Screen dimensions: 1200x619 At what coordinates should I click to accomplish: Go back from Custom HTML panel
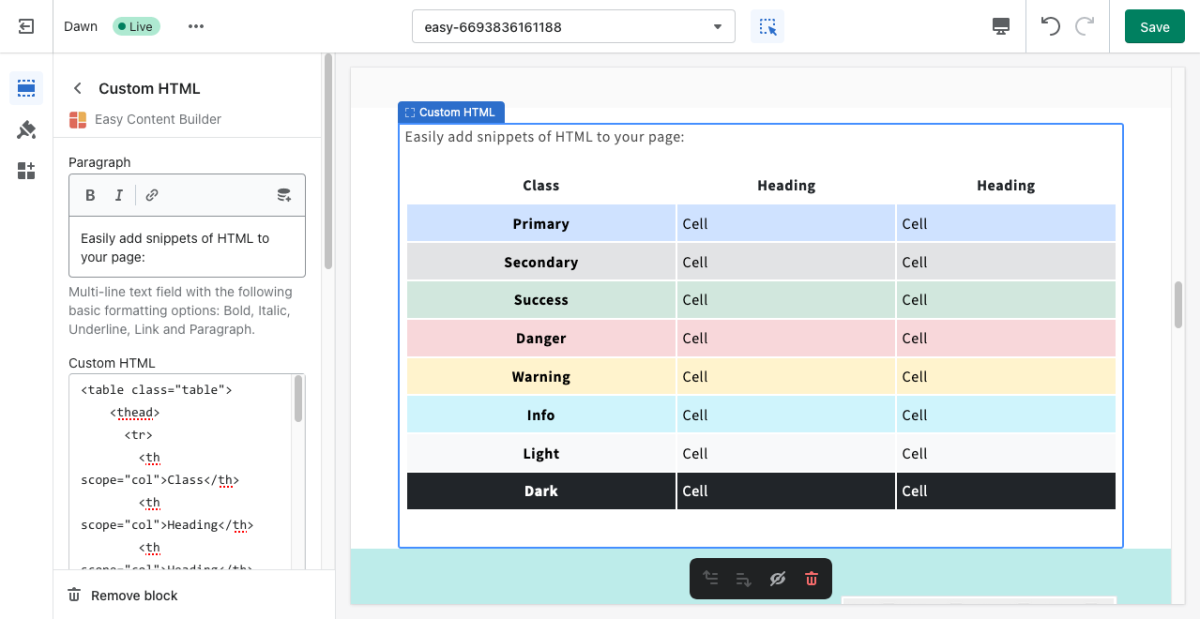pyautogui.click(x=78, y=89)
